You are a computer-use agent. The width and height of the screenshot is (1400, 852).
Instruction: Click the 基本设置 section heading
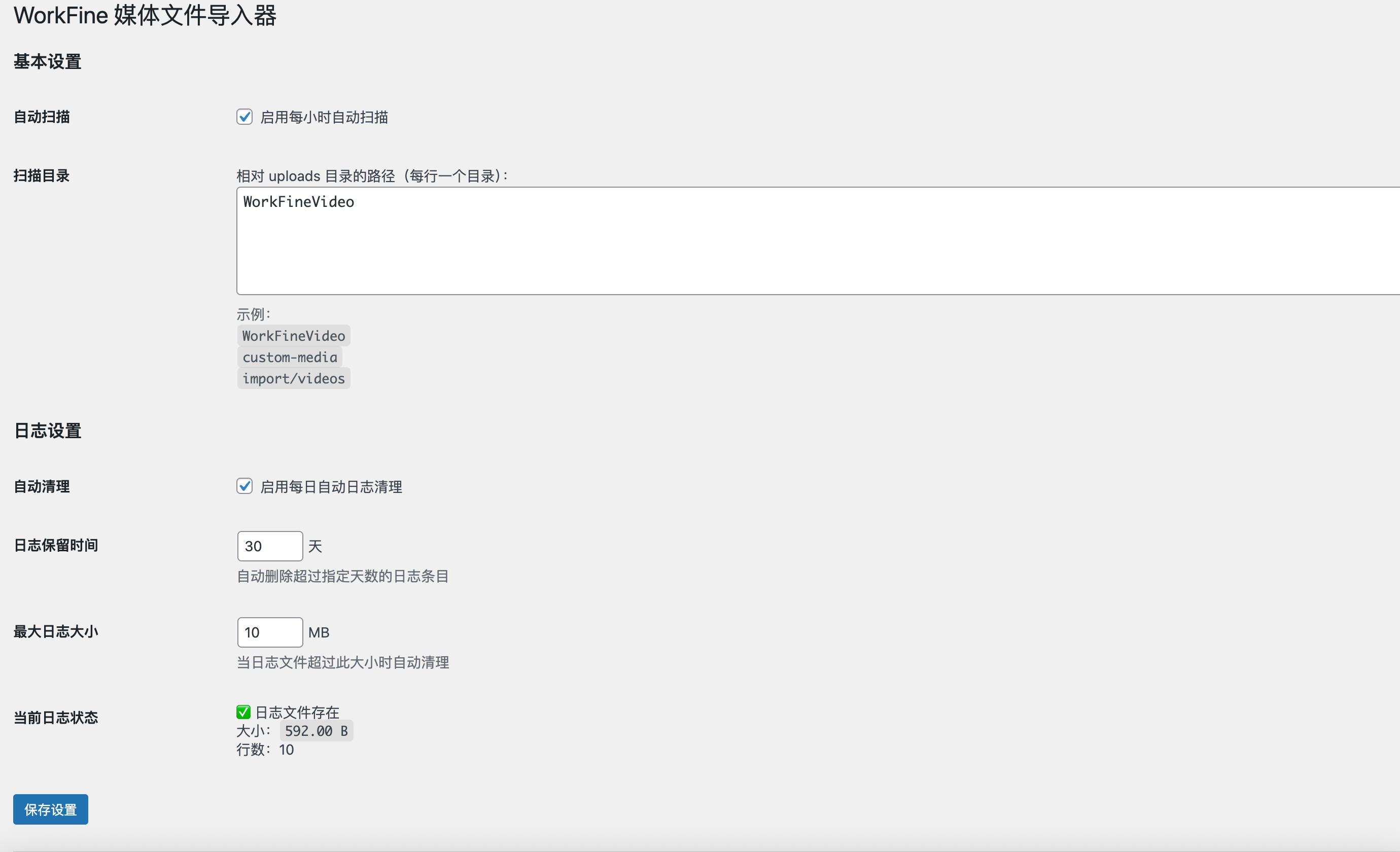[x=47, y=61]
